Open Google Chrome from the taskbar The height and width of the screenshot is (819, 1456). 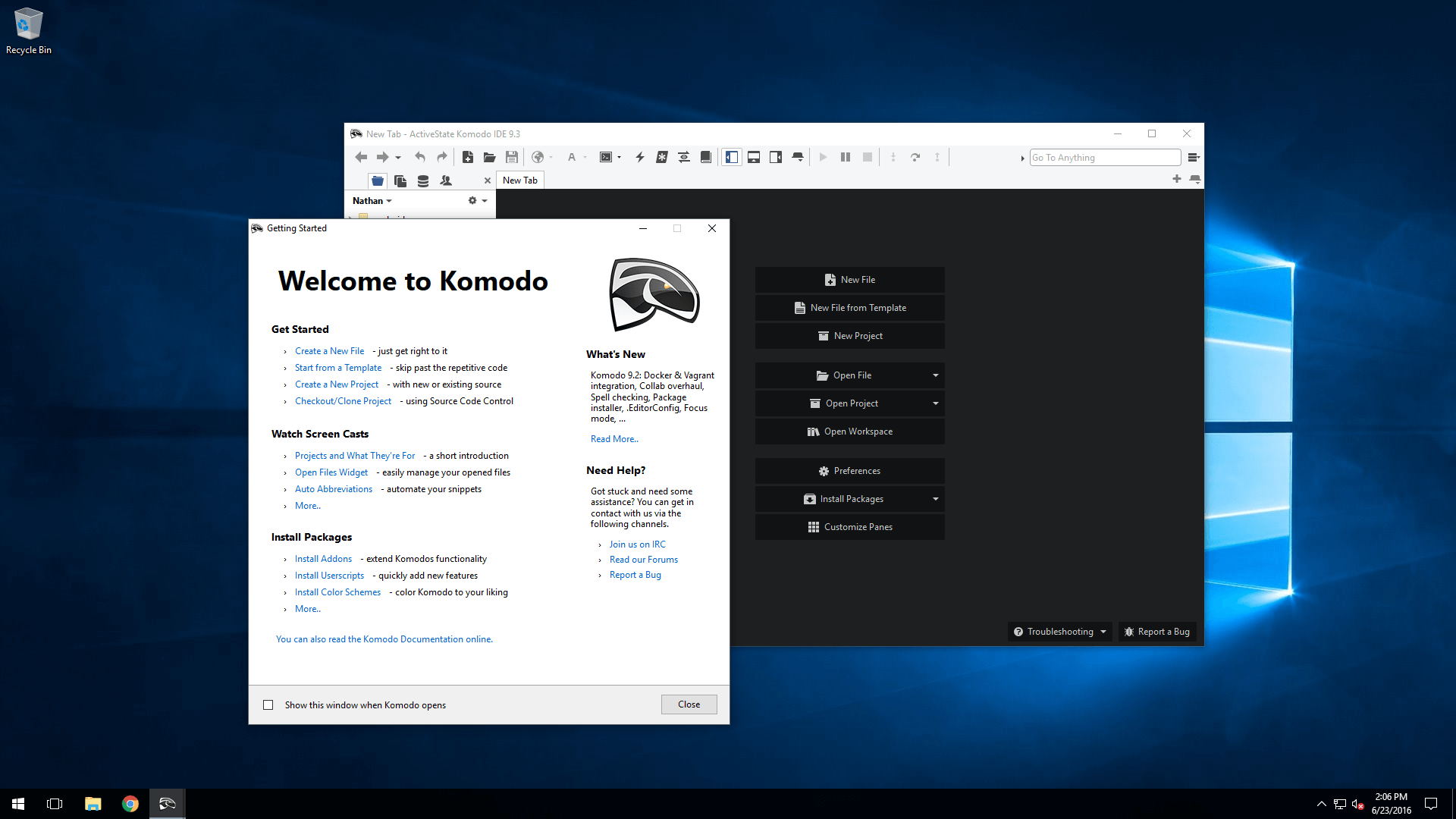(130, 804)
